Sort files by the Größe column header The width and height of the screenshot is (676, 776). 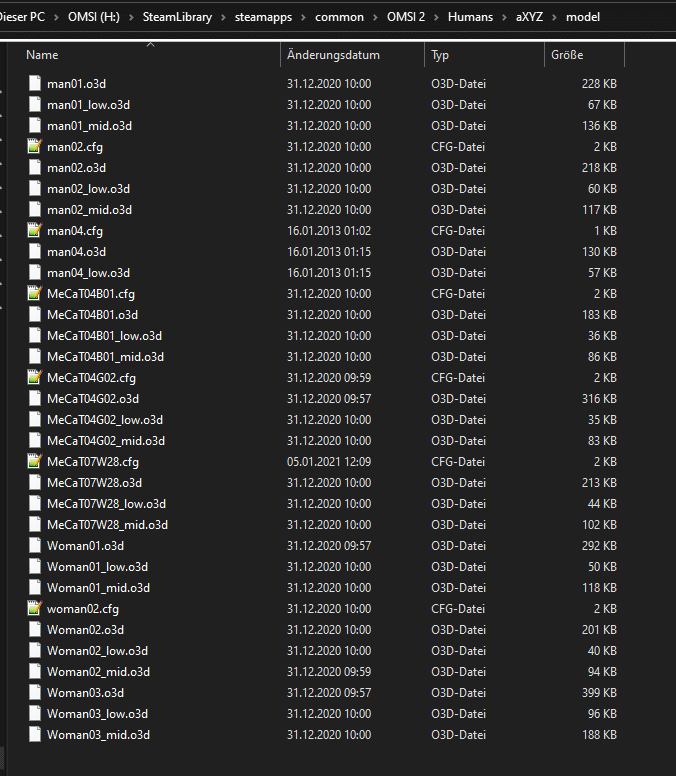click(567, 55)
